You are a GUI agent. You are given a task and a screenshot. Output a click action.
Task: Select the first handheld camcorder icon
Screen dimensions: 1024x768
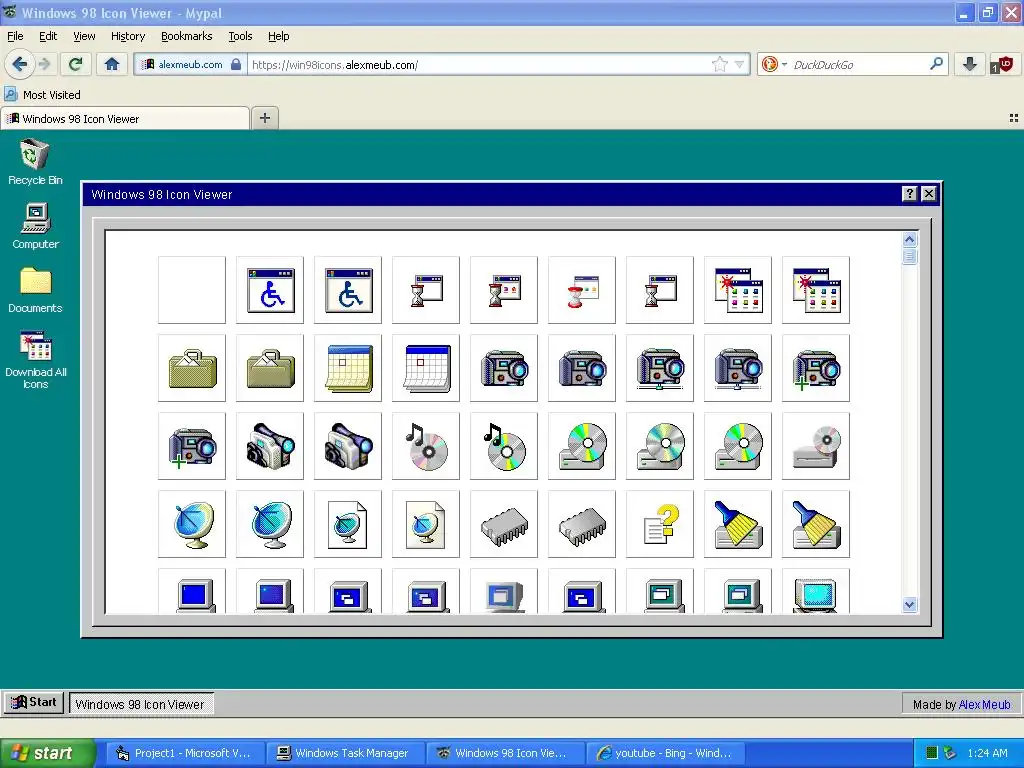(x=270, y=446)
